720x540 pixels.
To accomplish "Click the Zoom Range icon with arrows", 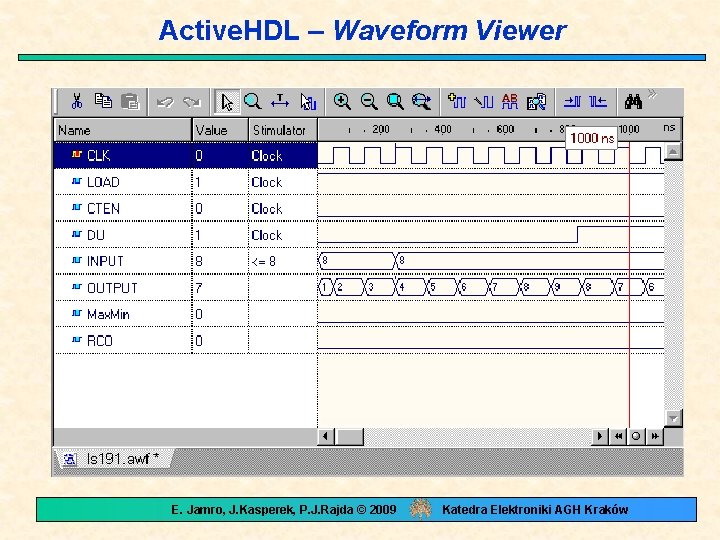I will tap(422, 101).
